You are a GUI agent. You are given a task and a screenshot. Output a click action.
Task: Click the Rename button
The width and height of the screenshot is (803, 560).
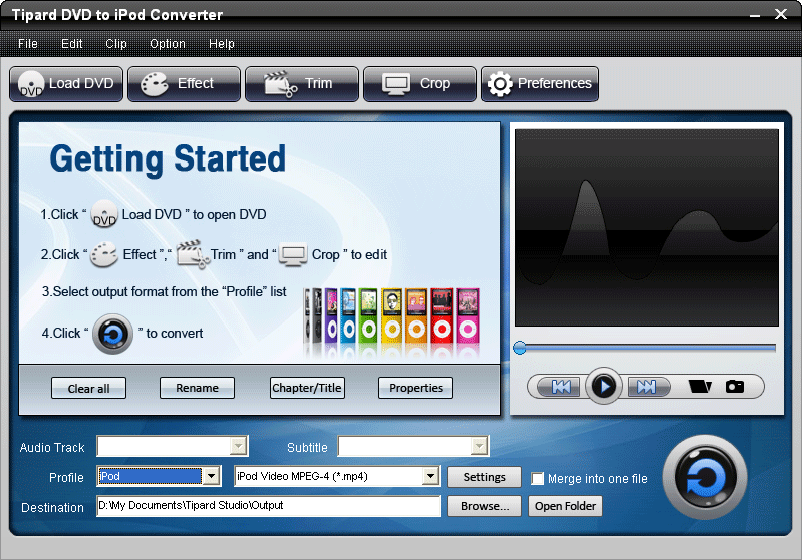[197, 388]
